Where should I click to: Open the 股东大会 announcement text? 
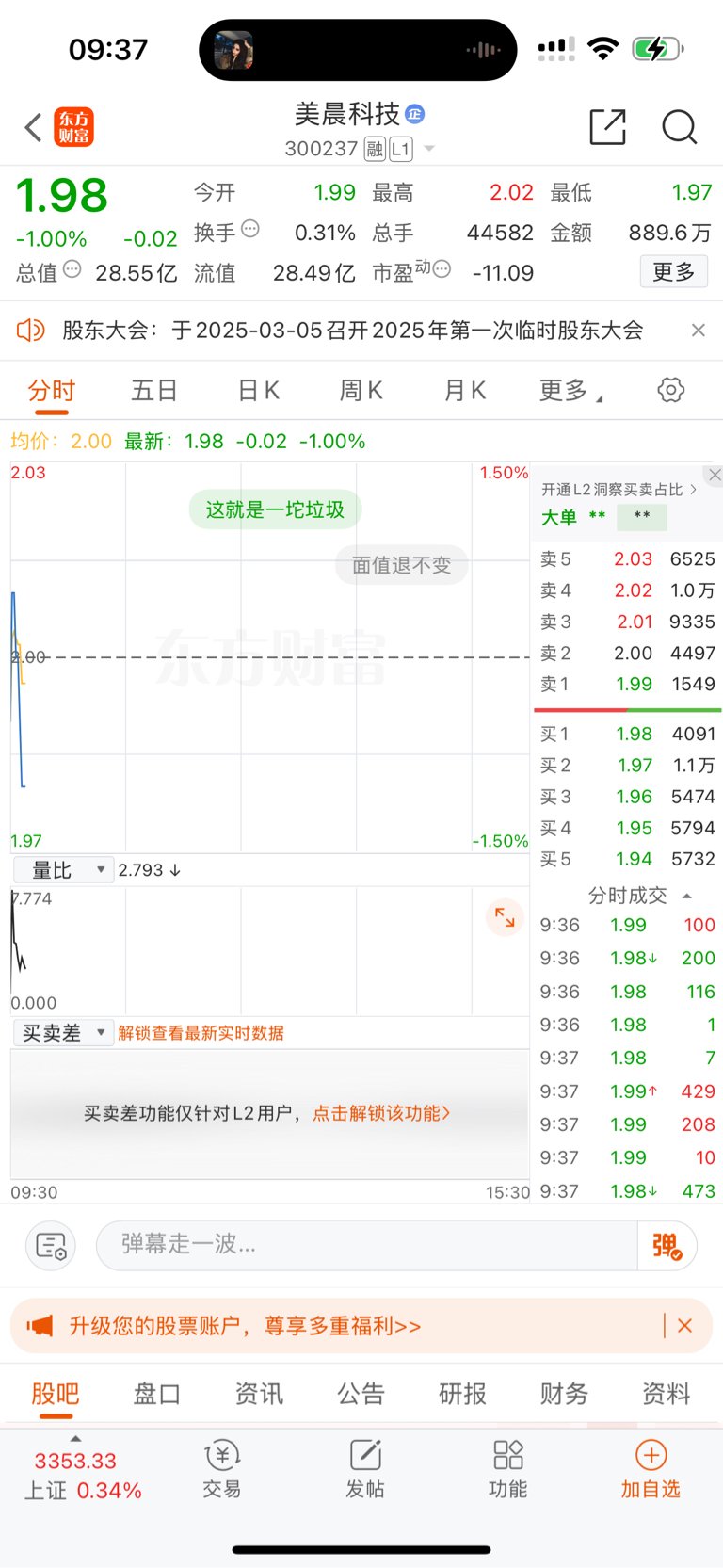(353, 331)
